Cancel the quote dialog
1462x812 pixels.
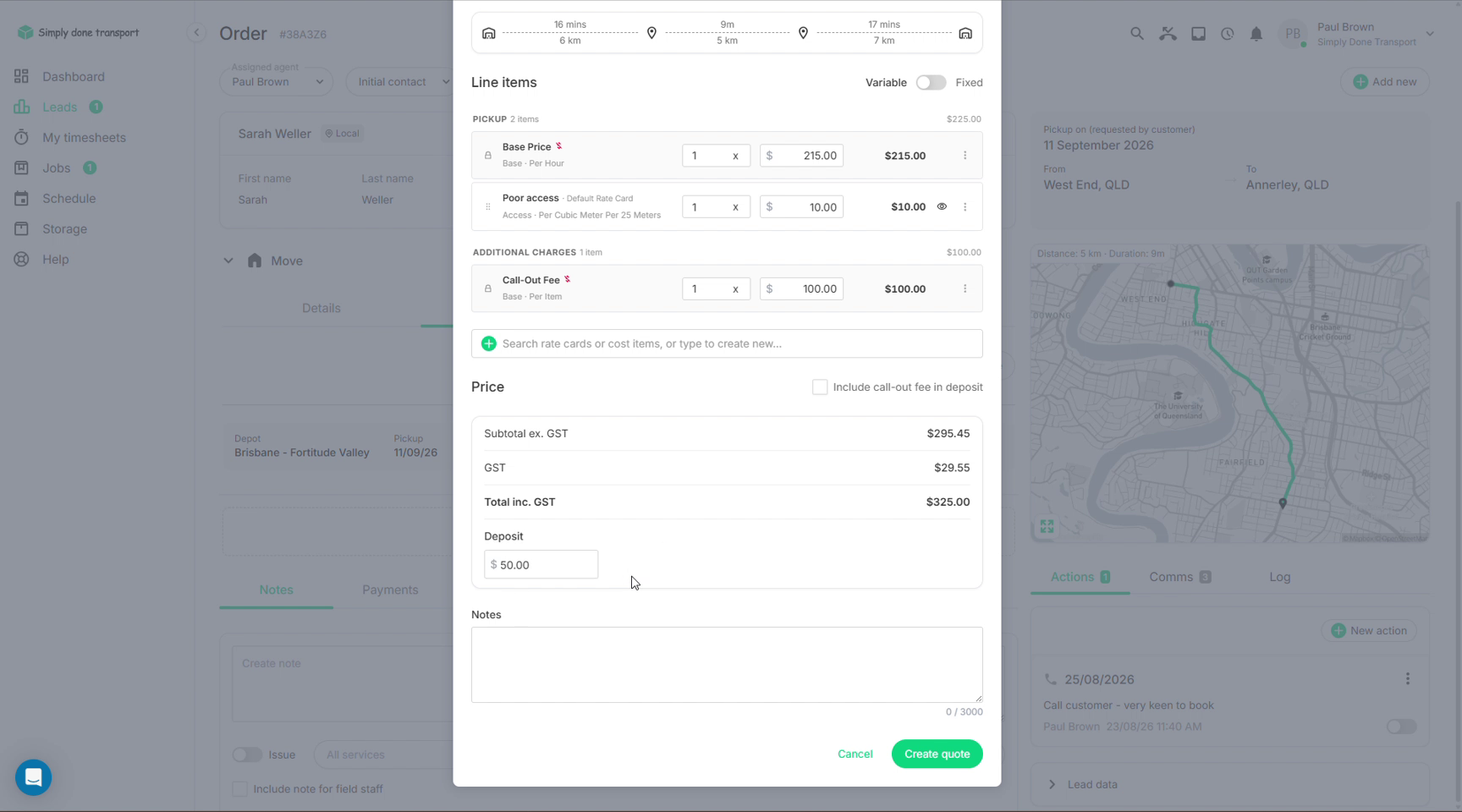(855, 754)
